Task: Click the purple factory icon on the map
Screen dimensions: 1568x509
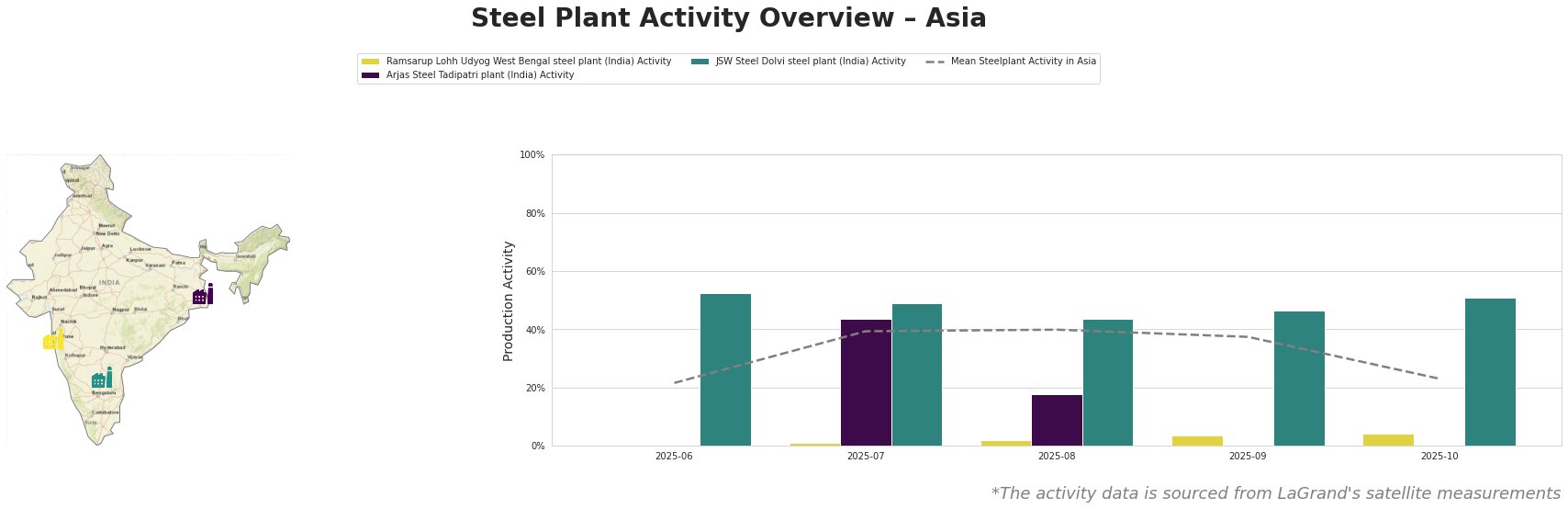Action: click(203, 296)
